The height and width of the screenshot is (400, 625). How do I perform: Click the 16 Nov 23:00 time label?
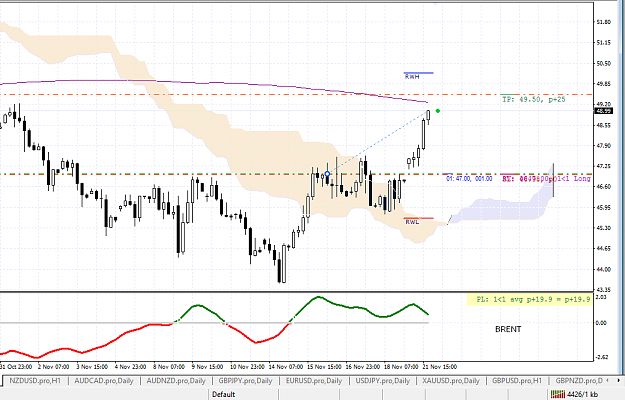tap(362, 367)
